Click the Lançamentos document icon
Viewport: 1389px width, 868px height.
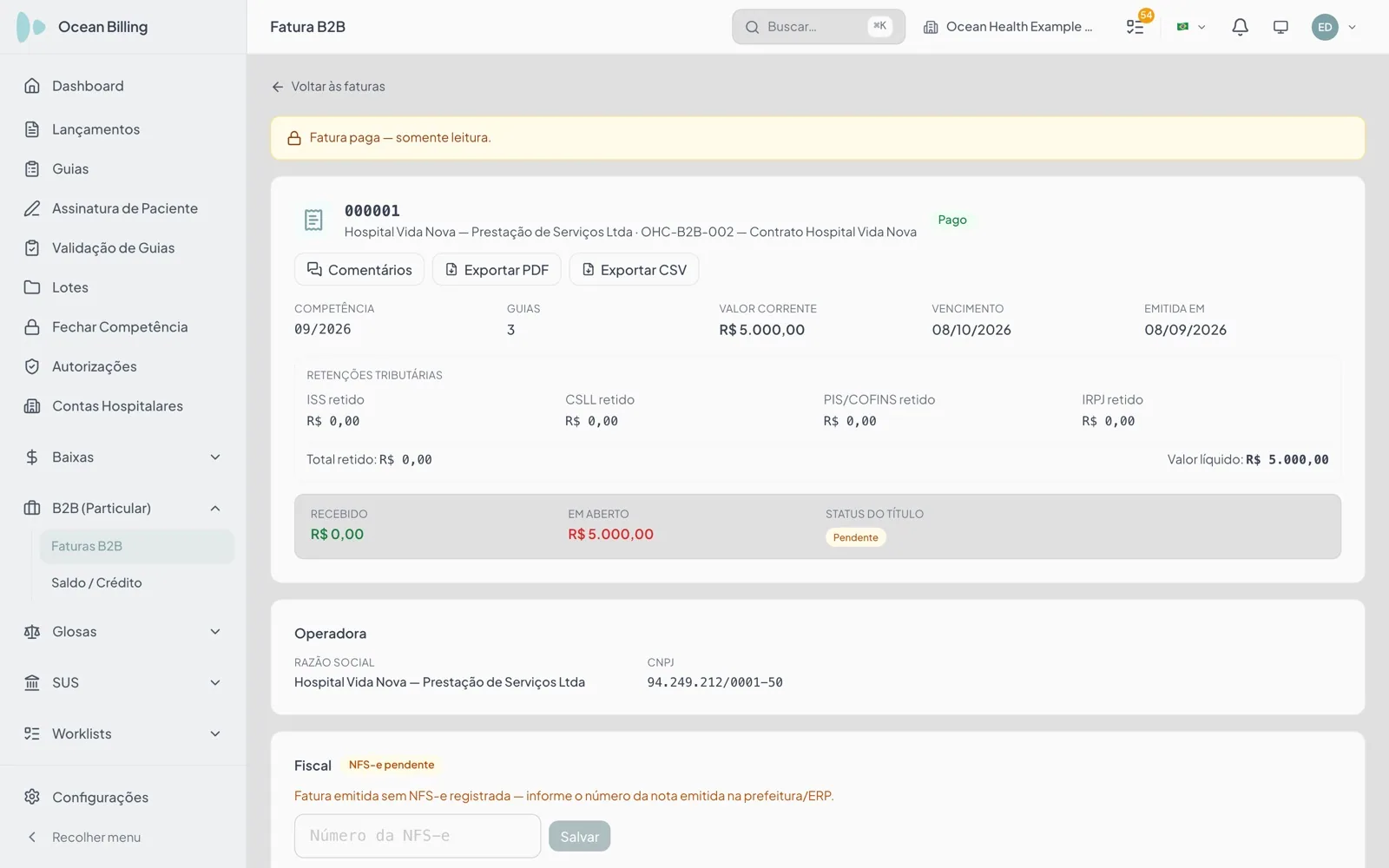coord(32,129)
